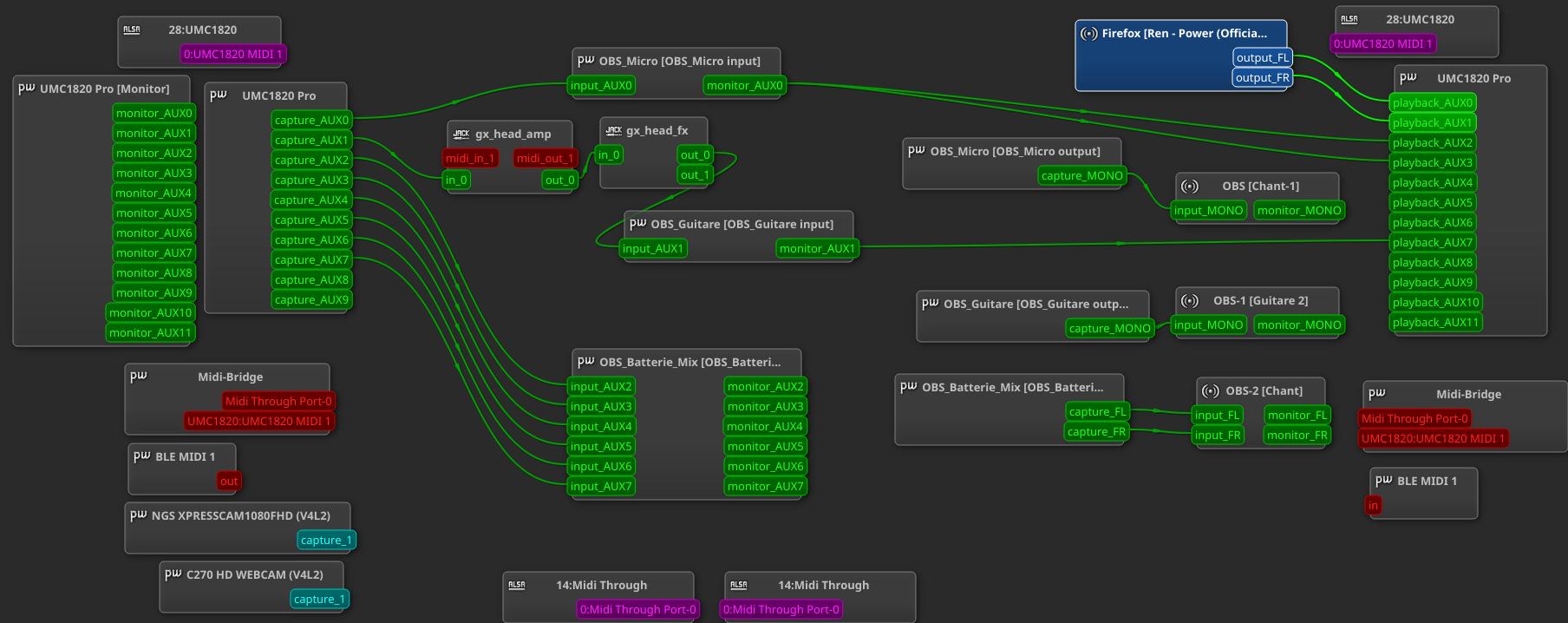Select the monitor_AUX1 port on OBS_Guitare

coord(818,248)
